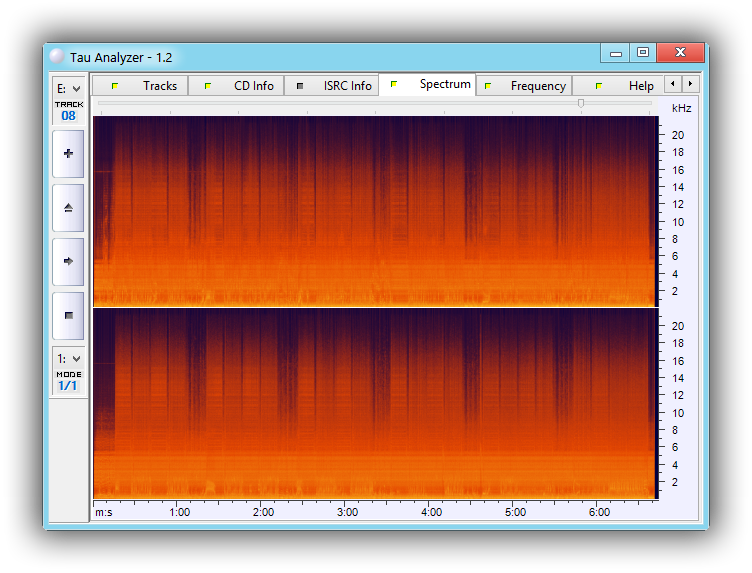752x573 pixels.
Task: Click the track number 08 display
Action: tap(68, 116)
